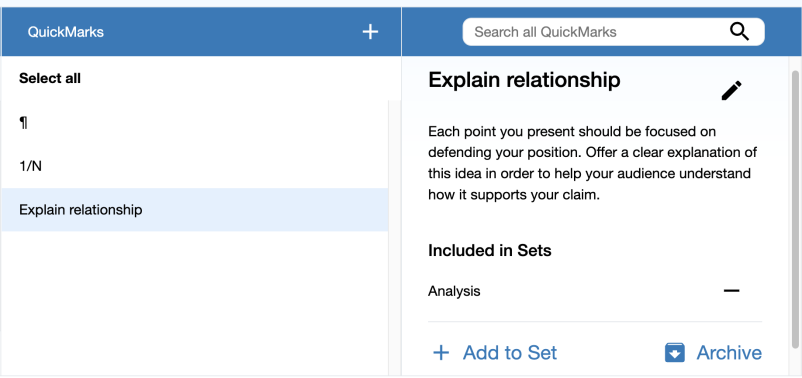Image resolution: width=802 pixels, height=378 pixels.
Task: Click the Archive box icon
Action: (675, 352)
